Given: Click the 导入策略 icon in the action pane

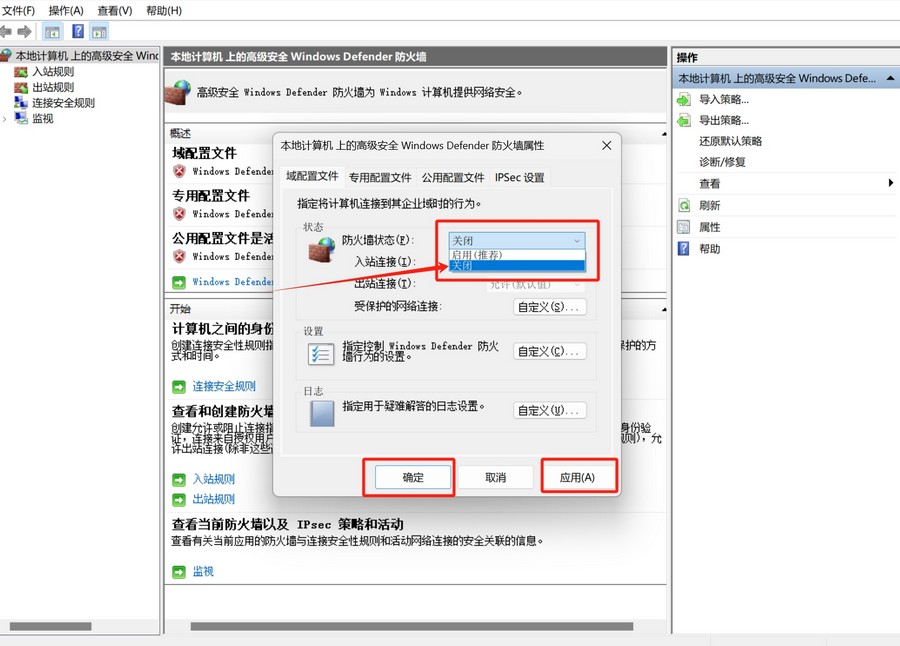Looking at the screenshot, I should click(x=684, y=99).
